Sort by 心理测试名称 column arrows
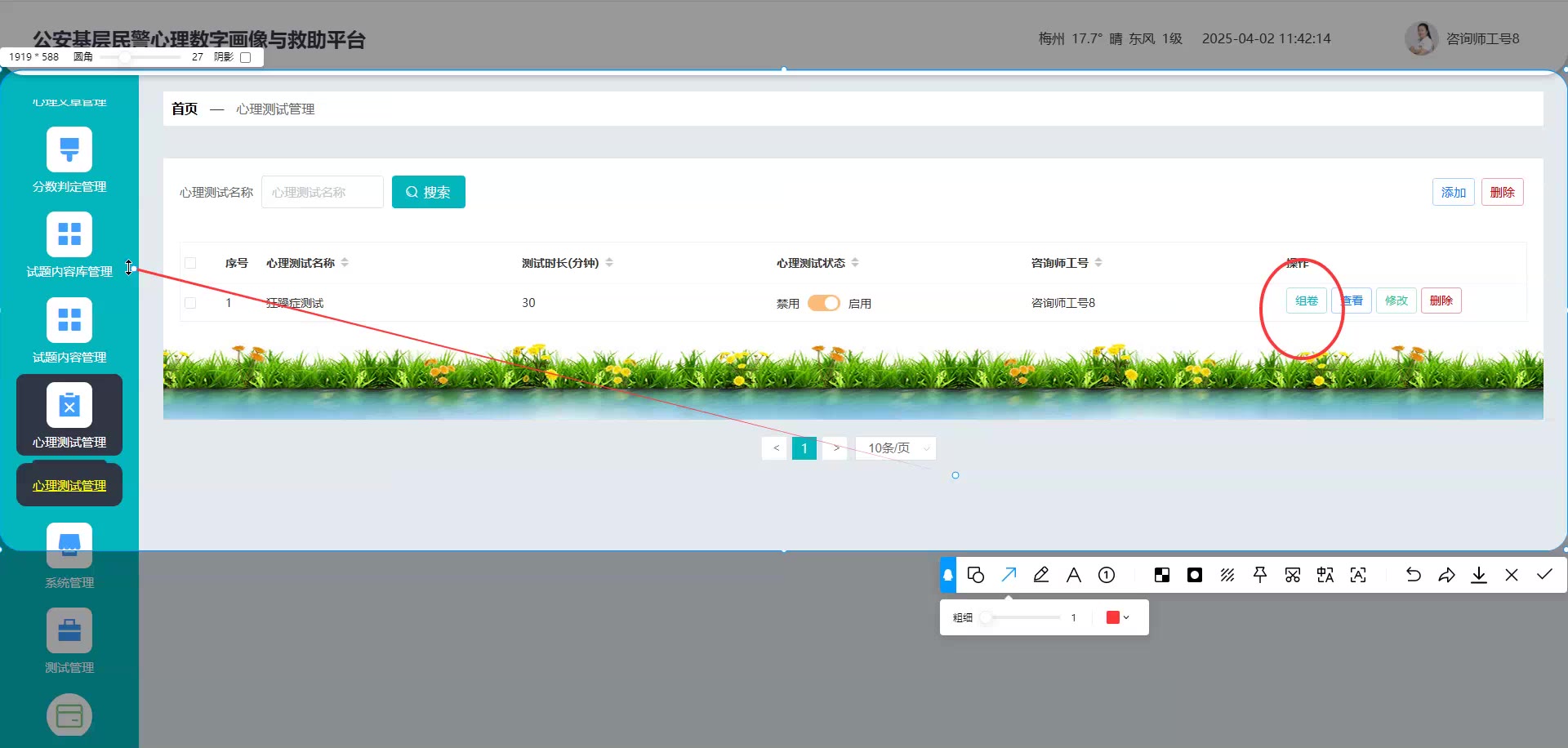The height and width of the screenshot is (748, 1568). 345,262
